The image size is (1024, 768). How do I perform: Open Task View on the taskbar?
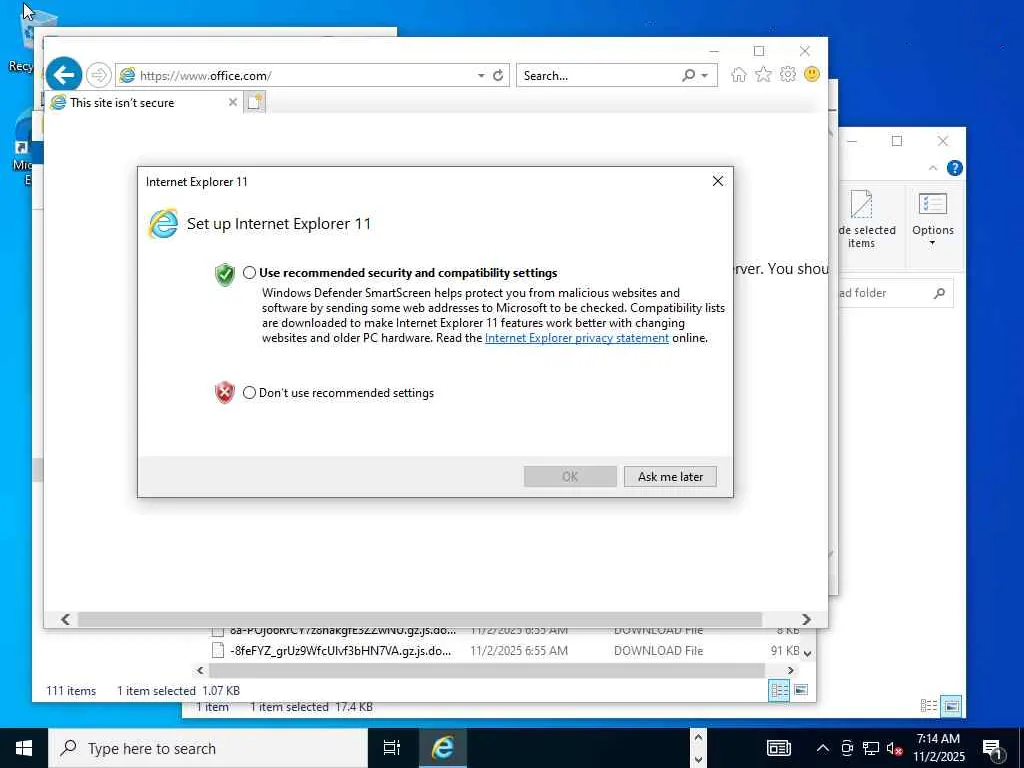(x=392, y=748)
